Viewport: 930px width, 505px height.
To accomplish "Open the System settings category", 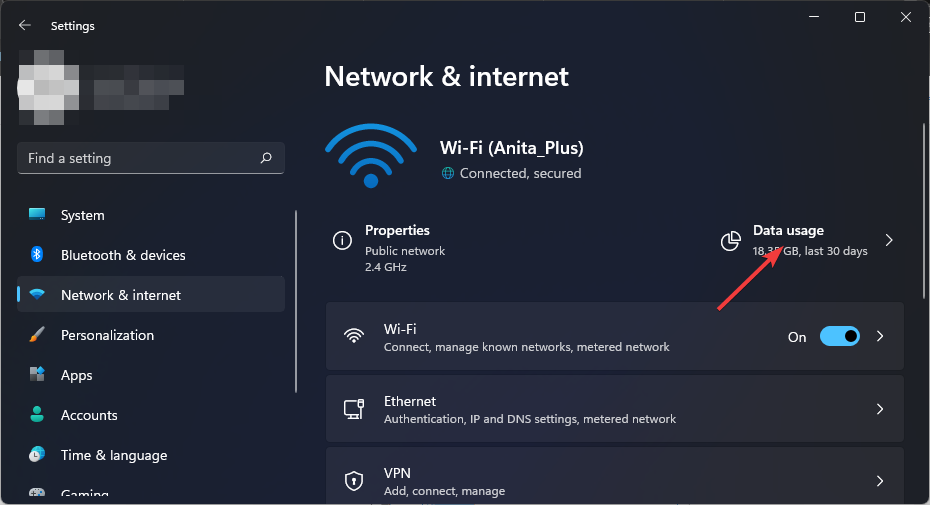I will coord(82,215).
